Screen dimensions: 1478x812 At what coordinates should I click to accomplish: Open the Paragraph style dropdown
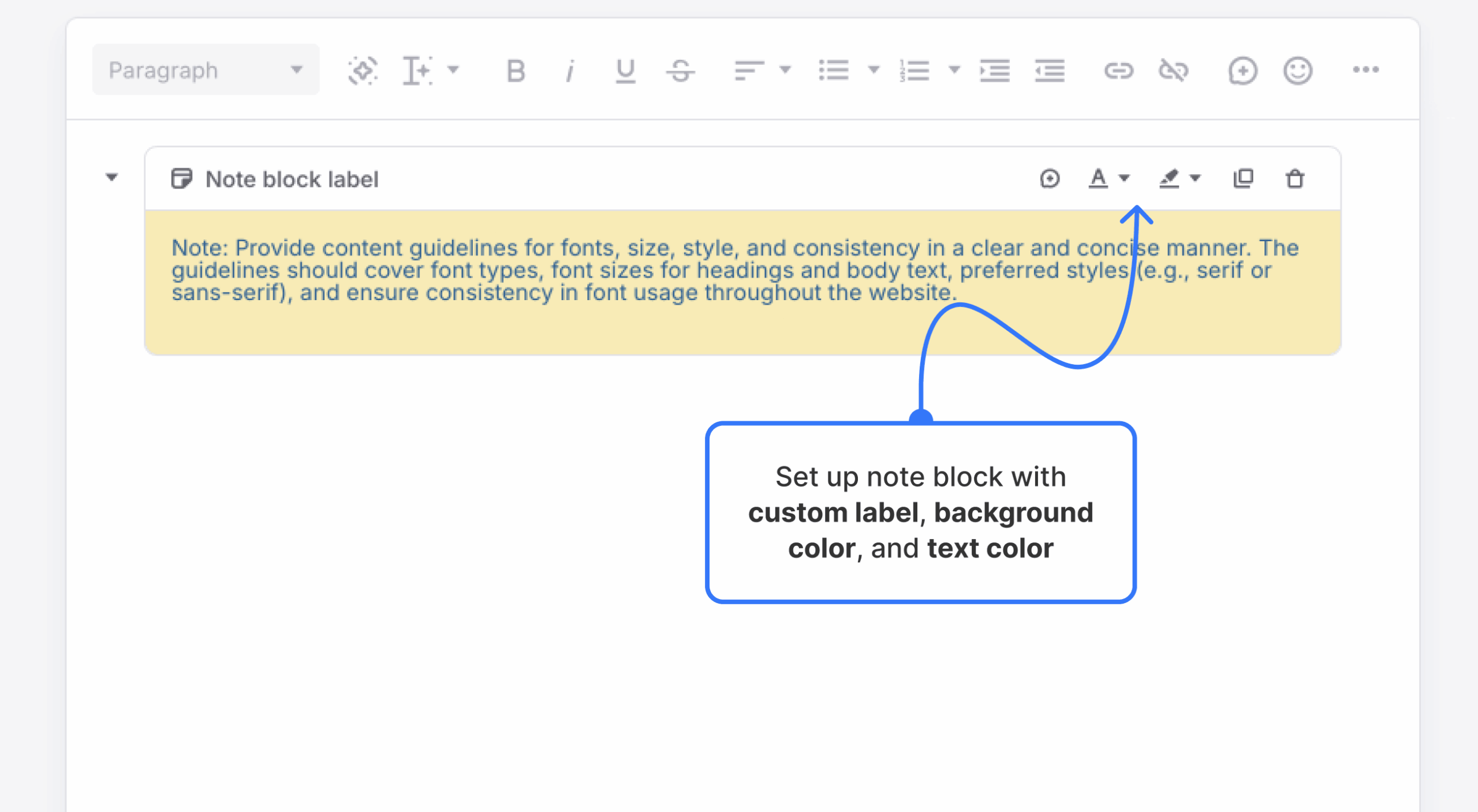click(x=205, y=69)
